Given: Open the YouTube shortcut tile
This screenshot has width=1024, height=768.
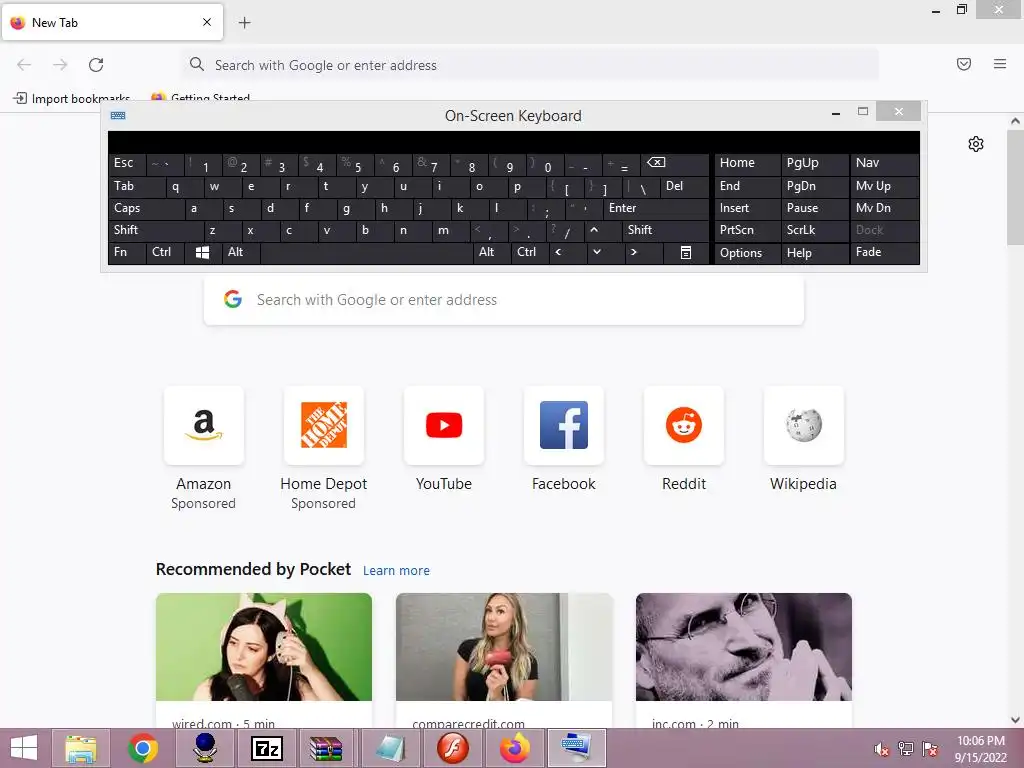Looking at the screenshot, I should click(444, 425).
